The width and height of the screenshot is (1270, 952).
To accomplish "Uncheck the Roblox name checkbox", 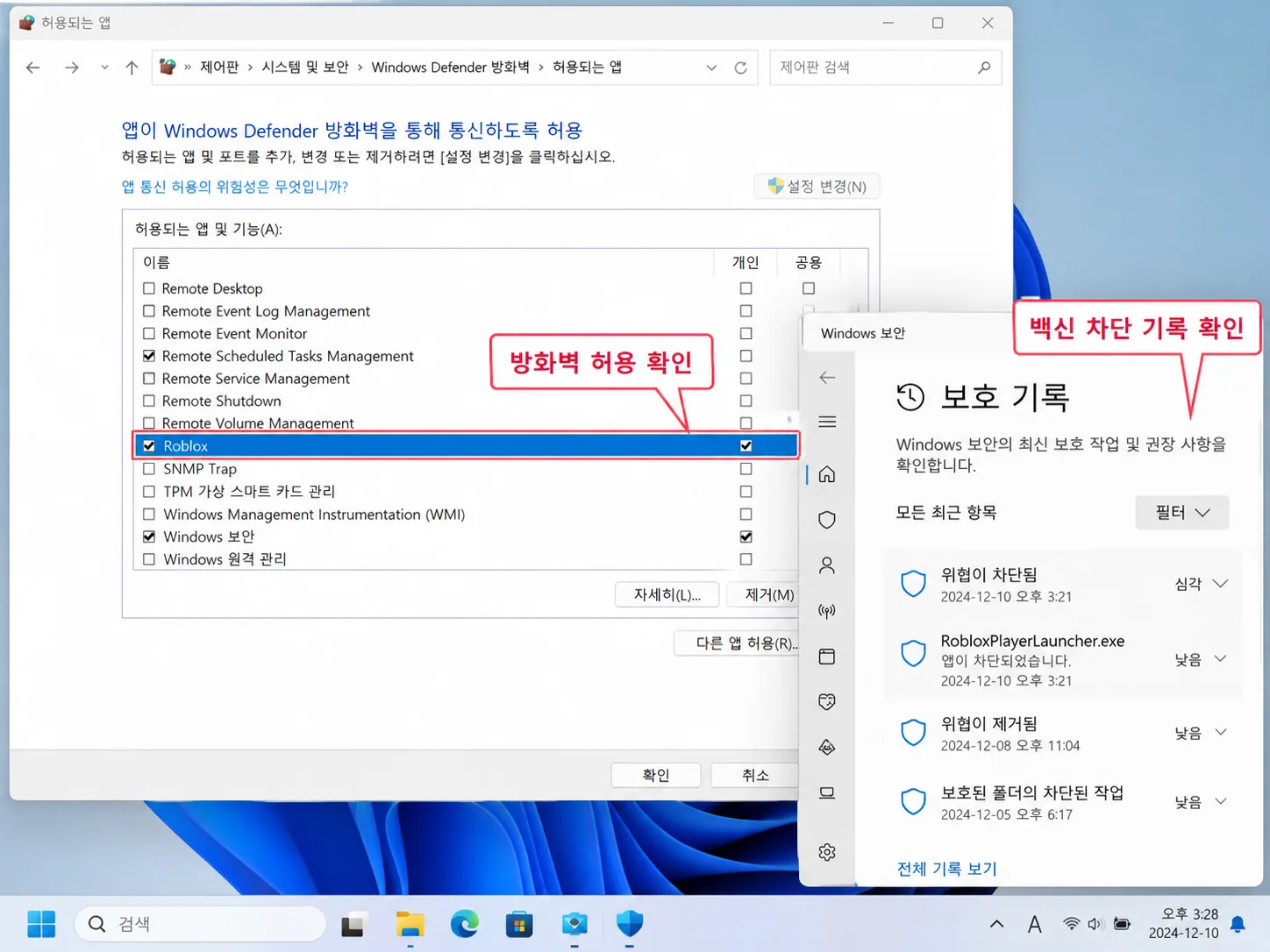I will tap(149, 446).
